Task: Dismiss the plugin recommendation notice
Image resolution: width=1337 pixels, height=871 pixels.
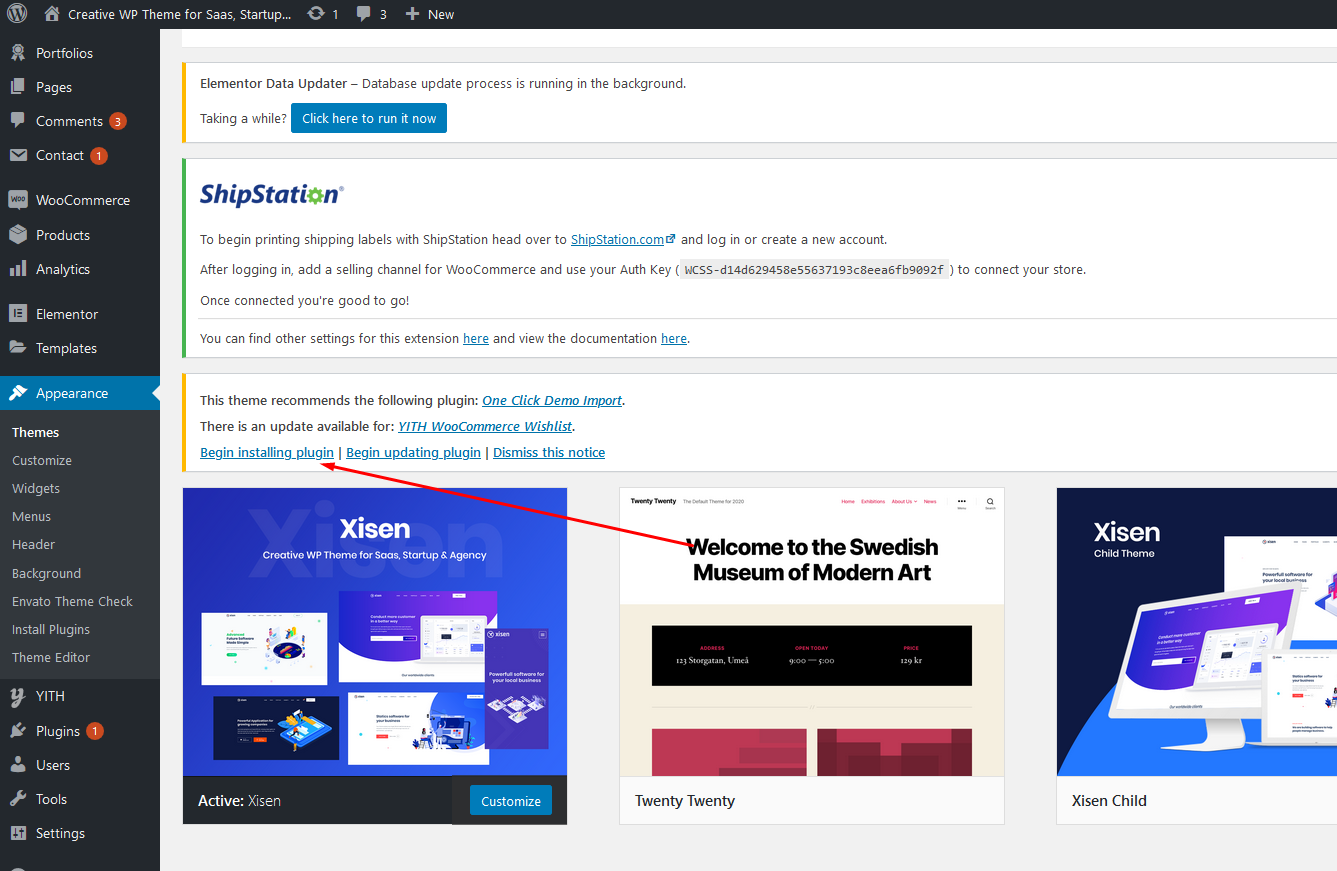Action: (x=549, y=452)
